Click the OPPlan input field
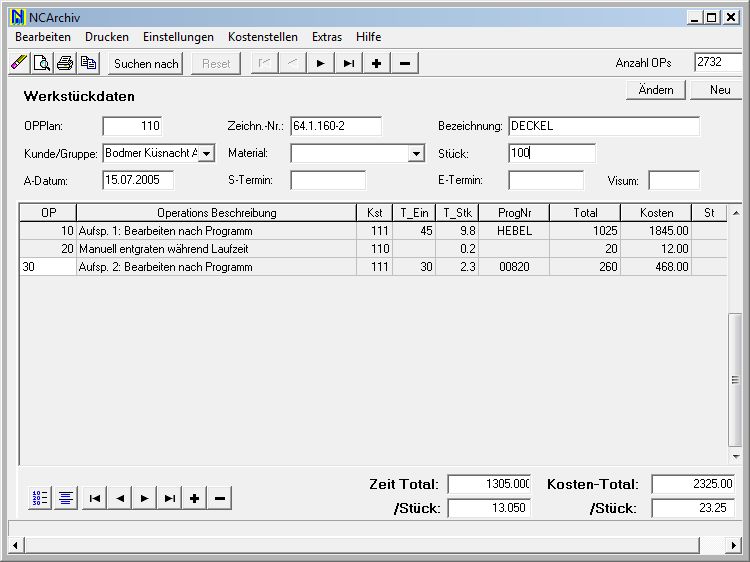The width and height of the screenshot is (750, 562). [132, 126]
